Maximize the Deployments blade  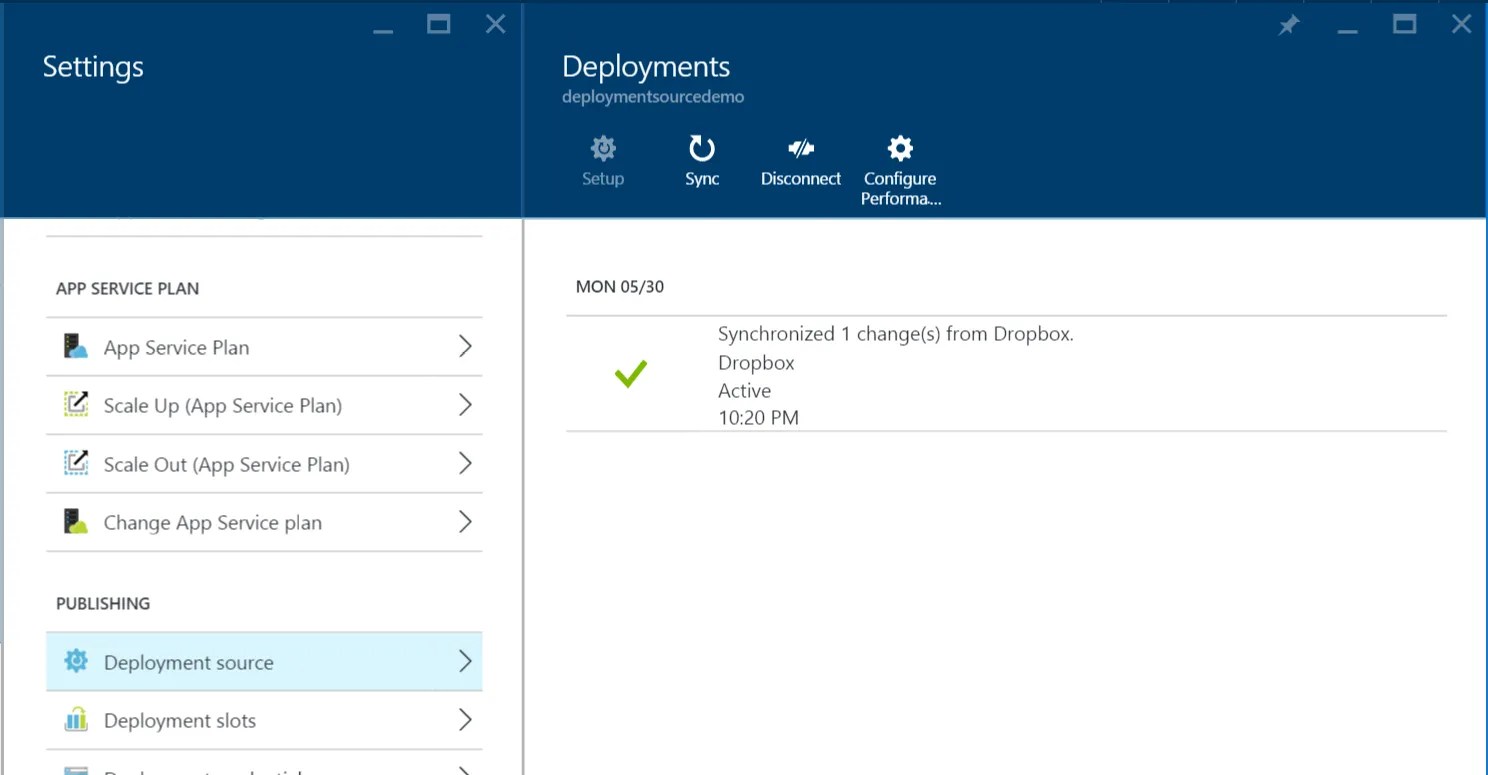1405,25
